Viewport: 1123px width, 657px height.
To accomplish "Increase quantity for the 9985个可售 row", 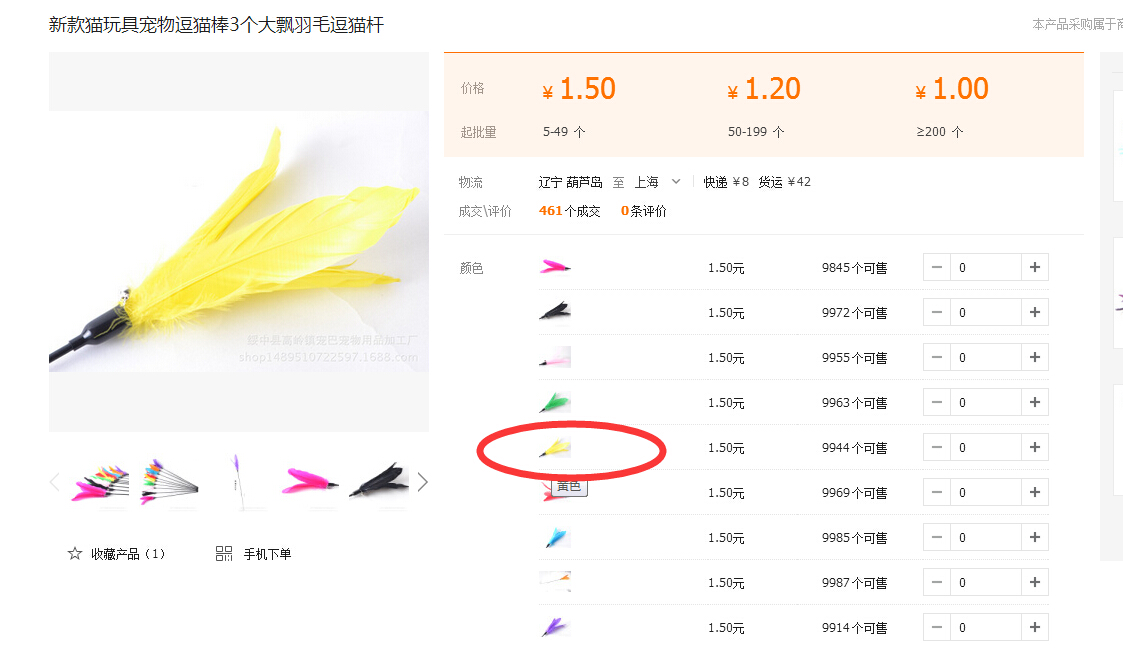I will click(x=1035, y=537).
